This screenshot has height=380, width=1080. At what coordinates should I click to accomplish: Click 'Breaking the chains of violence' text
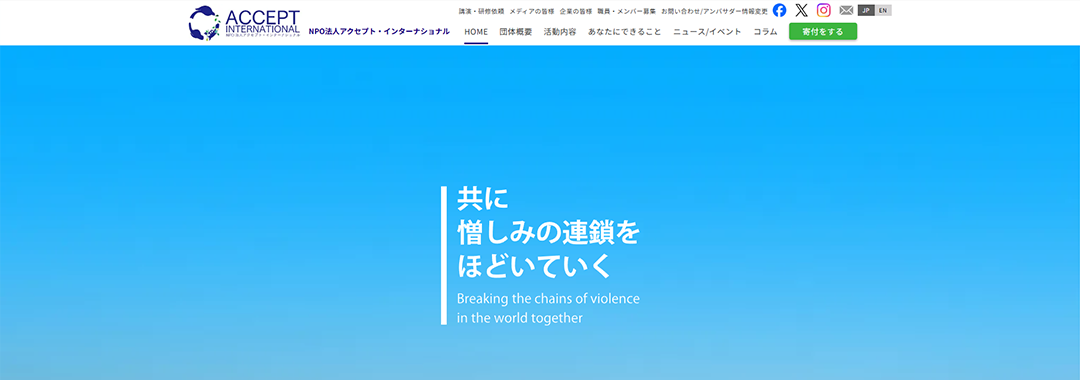[x=549, y=299]
